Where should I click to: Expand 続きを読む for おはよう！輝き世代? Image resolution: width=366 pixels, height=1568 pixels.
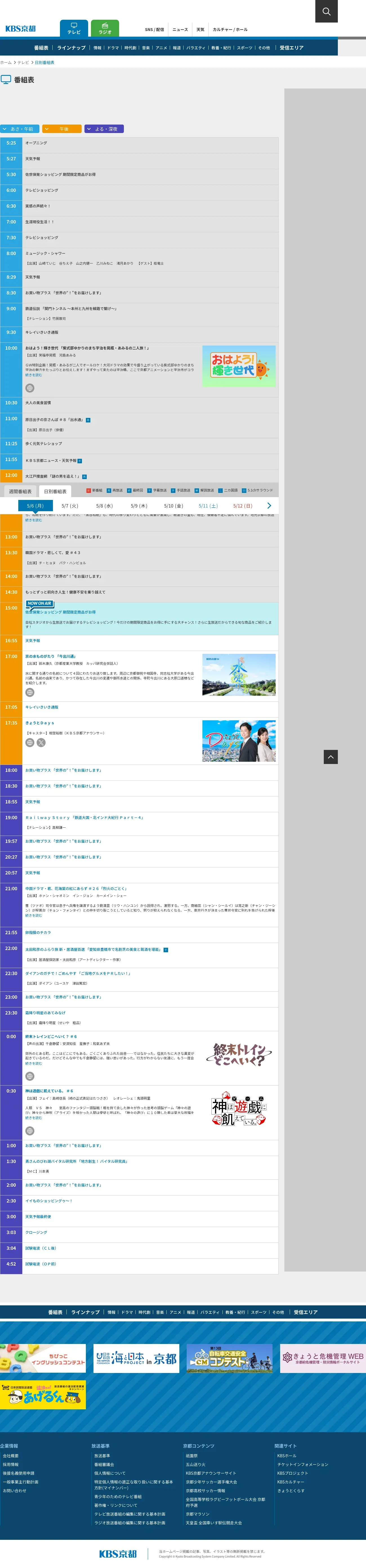34,375
